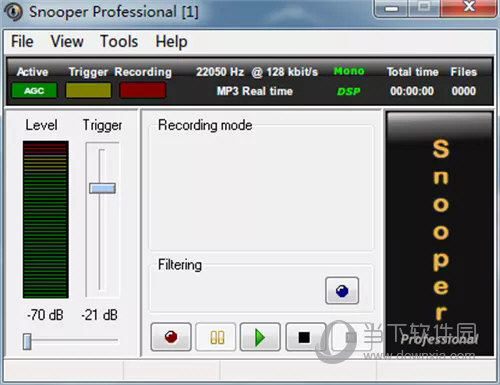Click the Files counter 0000
Viewport: 500px width, 385px height.
[x=464, y=91]
